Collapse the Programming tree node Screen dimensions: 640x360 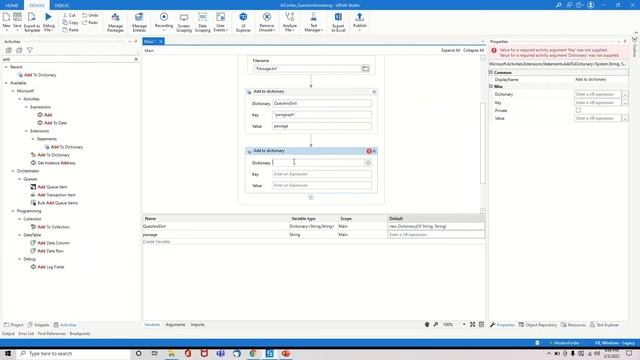tap(13, 211)
